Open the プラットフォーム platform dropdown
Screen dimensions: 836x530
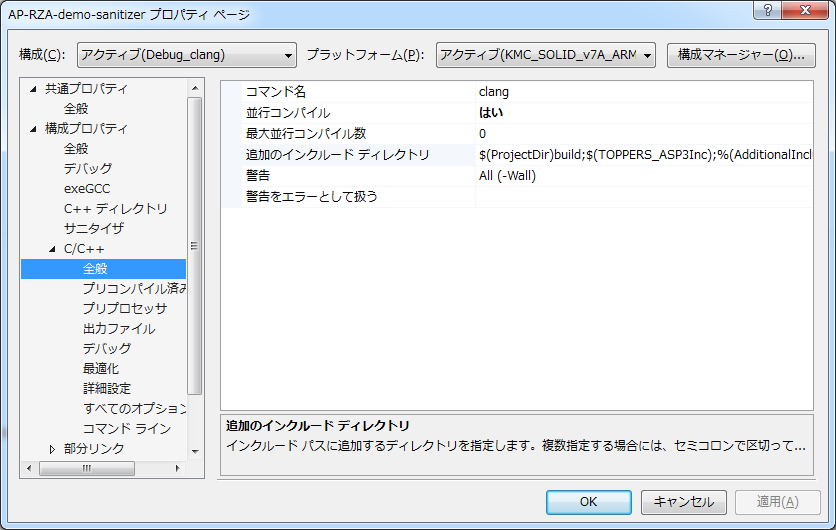click(x=545, y=54)
